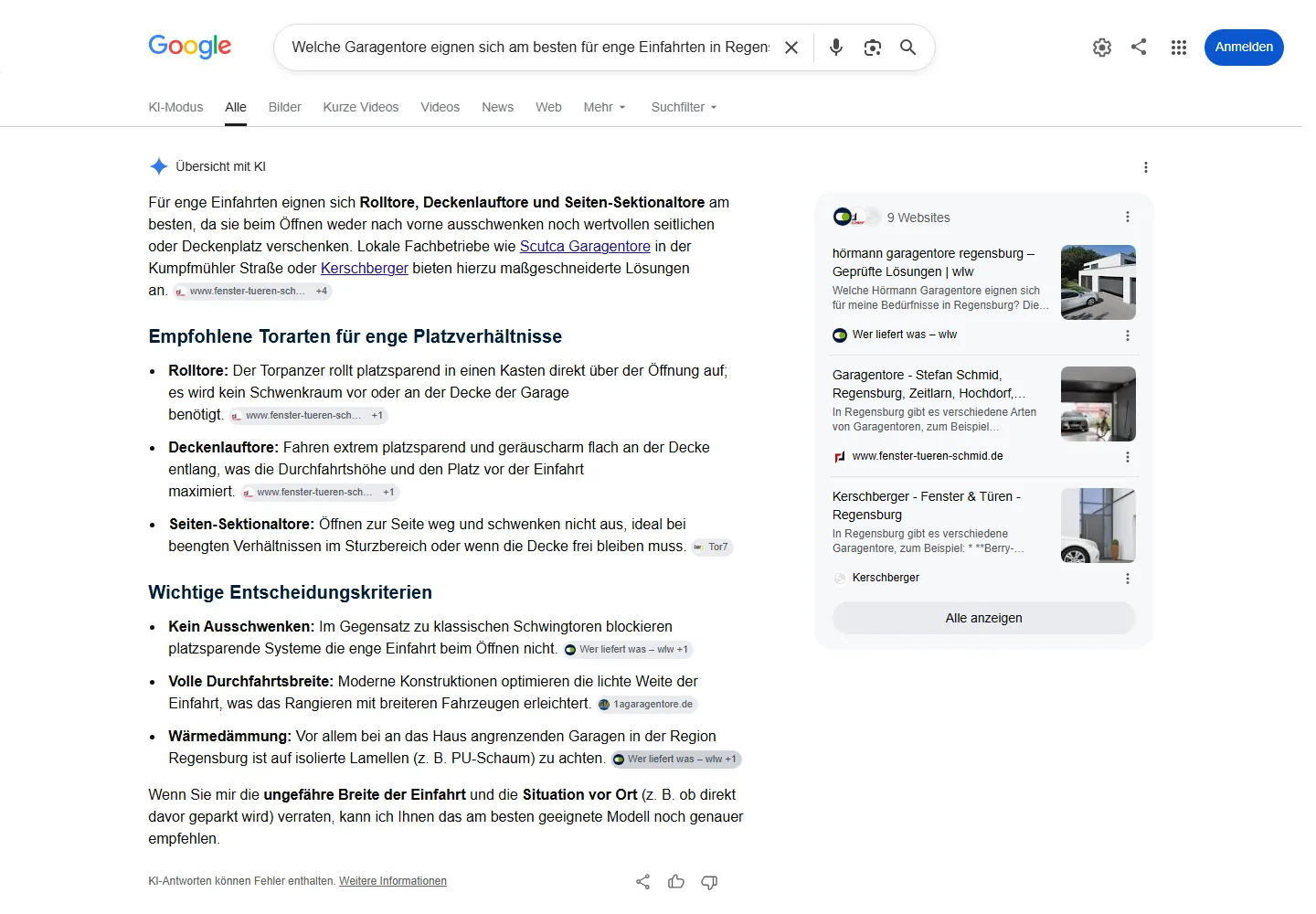Share the AI answer via bottom share icon
The width and height of the screenshot is (1316, 914).
[643, 882]
